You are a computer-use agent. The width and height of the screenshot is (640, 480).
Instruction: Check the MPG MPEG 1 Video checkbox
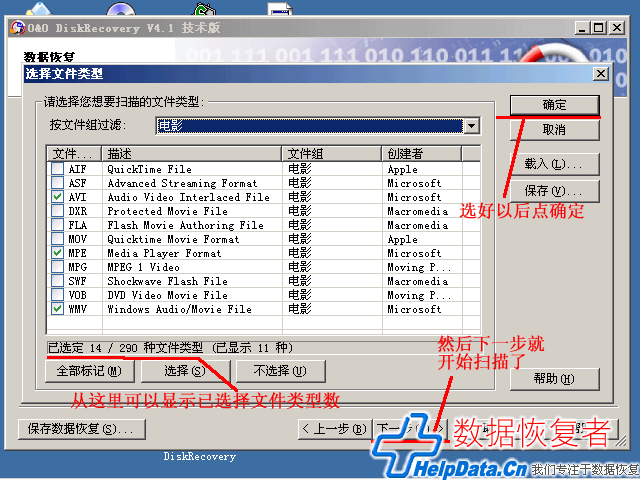(58, 267)
